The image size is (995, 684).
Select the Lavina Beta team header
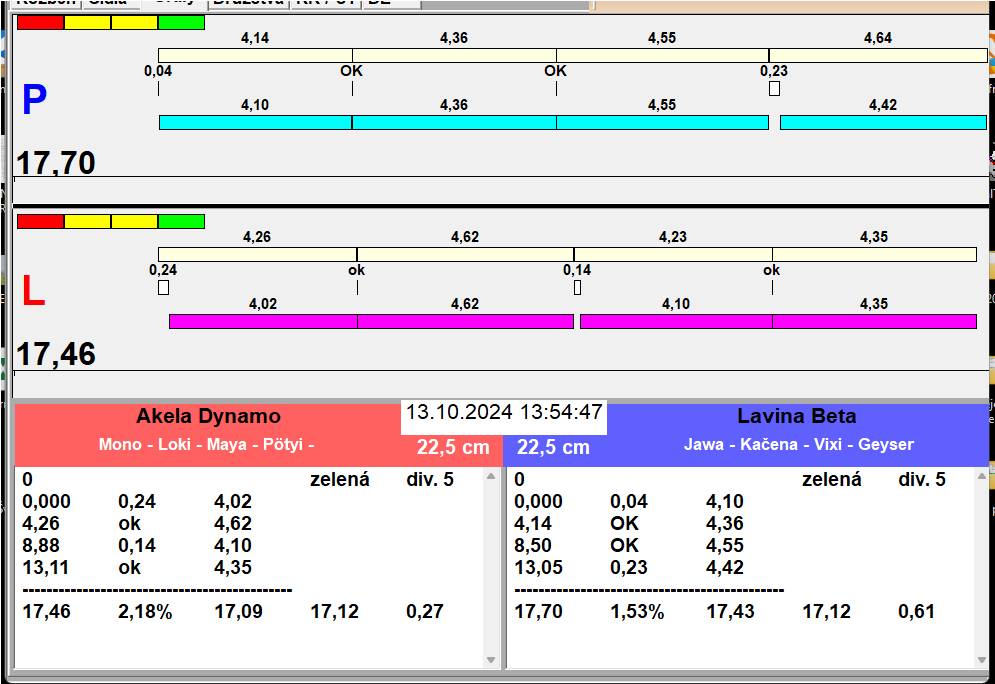tap(796, 417)
